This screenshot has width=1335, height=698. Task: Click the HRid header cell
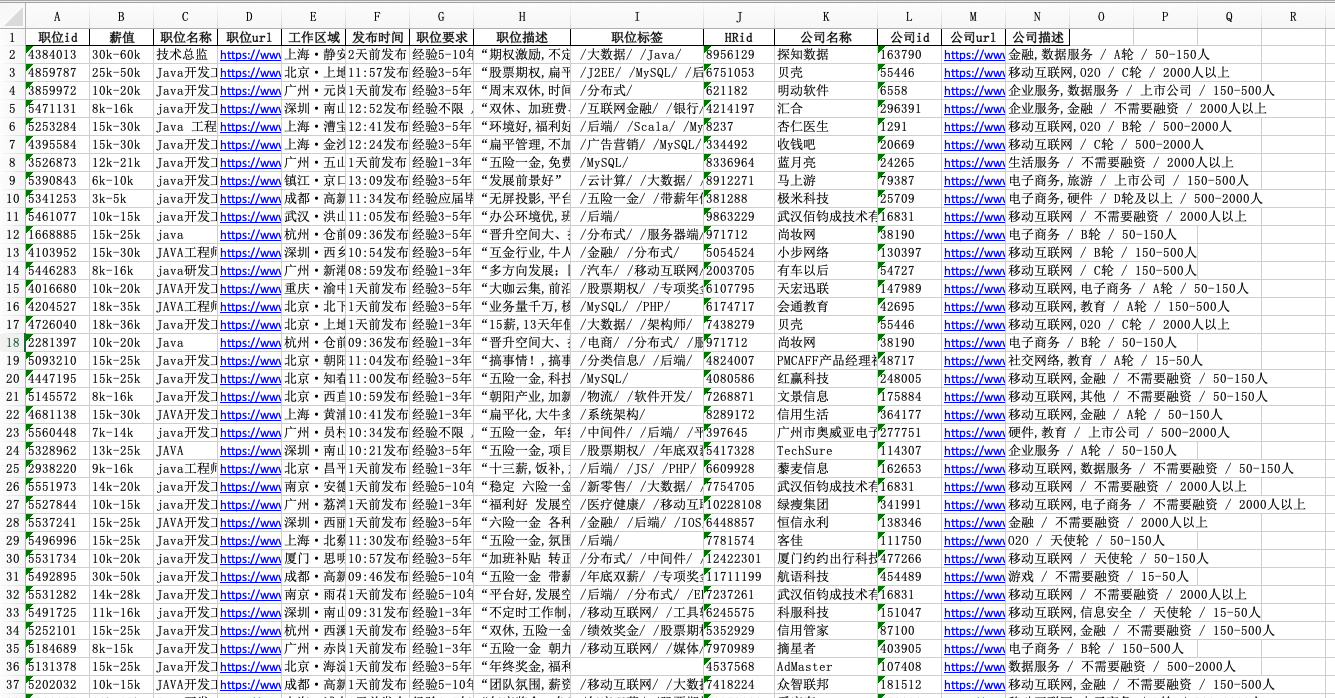point(739,37)
